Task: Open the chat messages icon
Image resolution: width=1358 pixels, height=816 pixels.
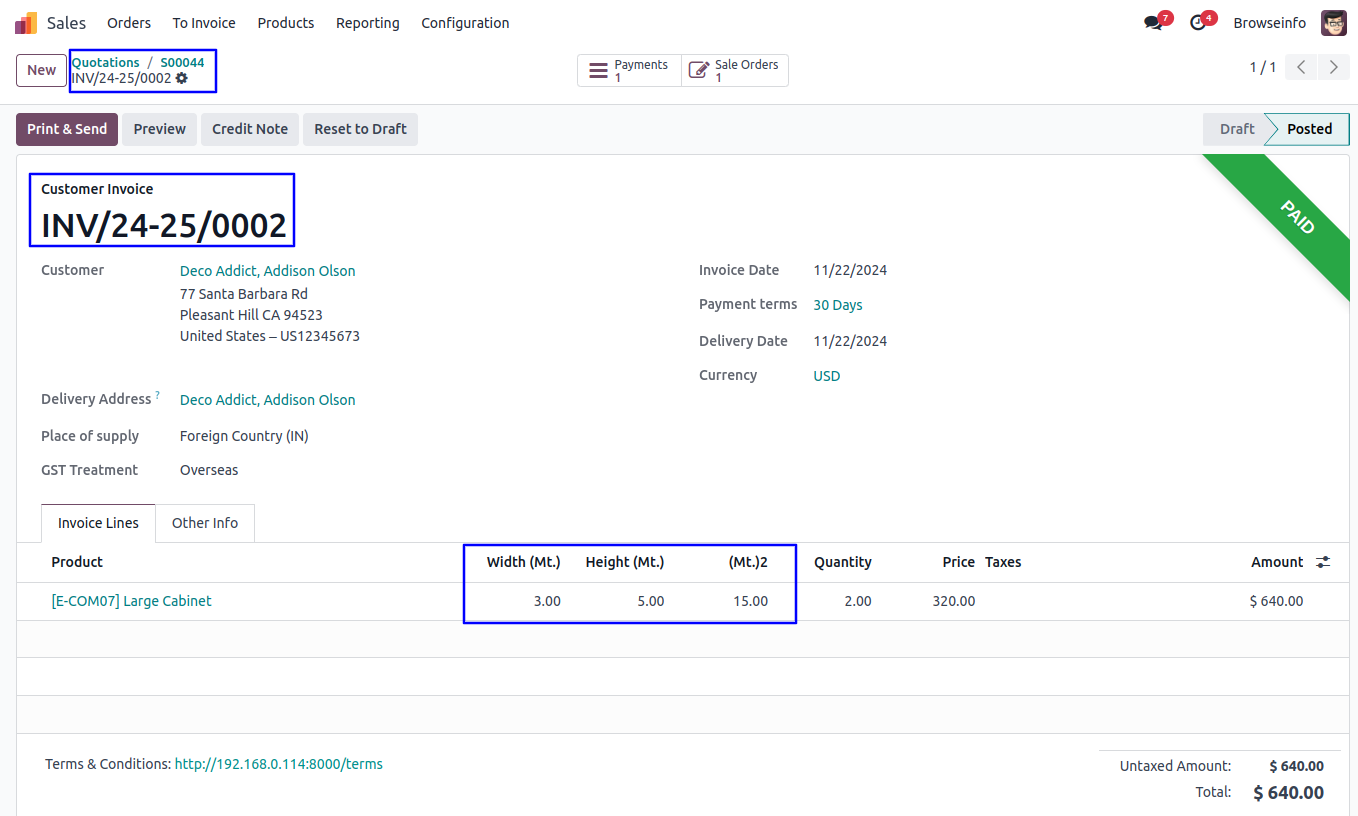Action: tap(1153, 23)
